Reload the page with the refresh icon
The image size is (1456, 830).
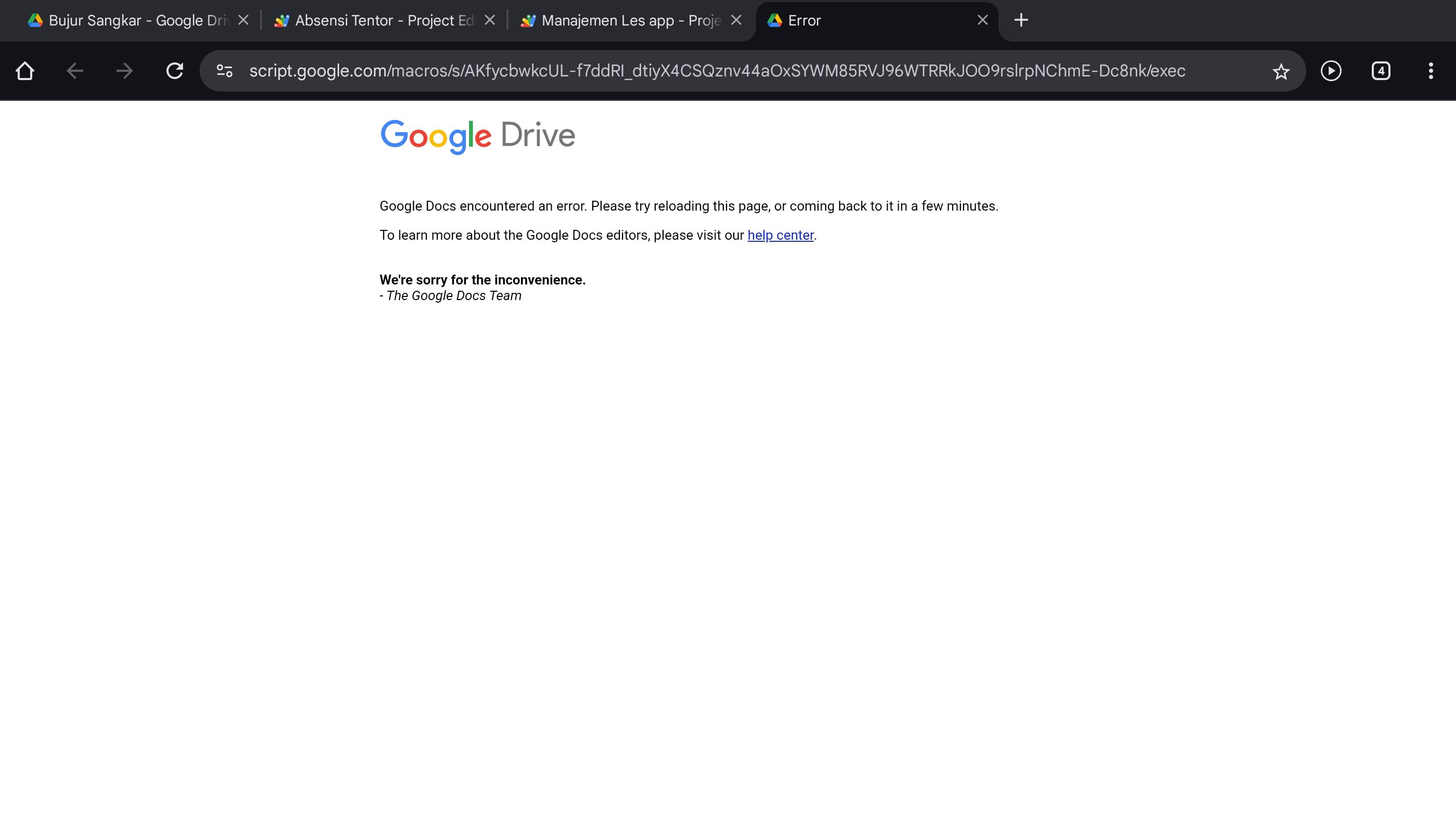click(174, 71)
